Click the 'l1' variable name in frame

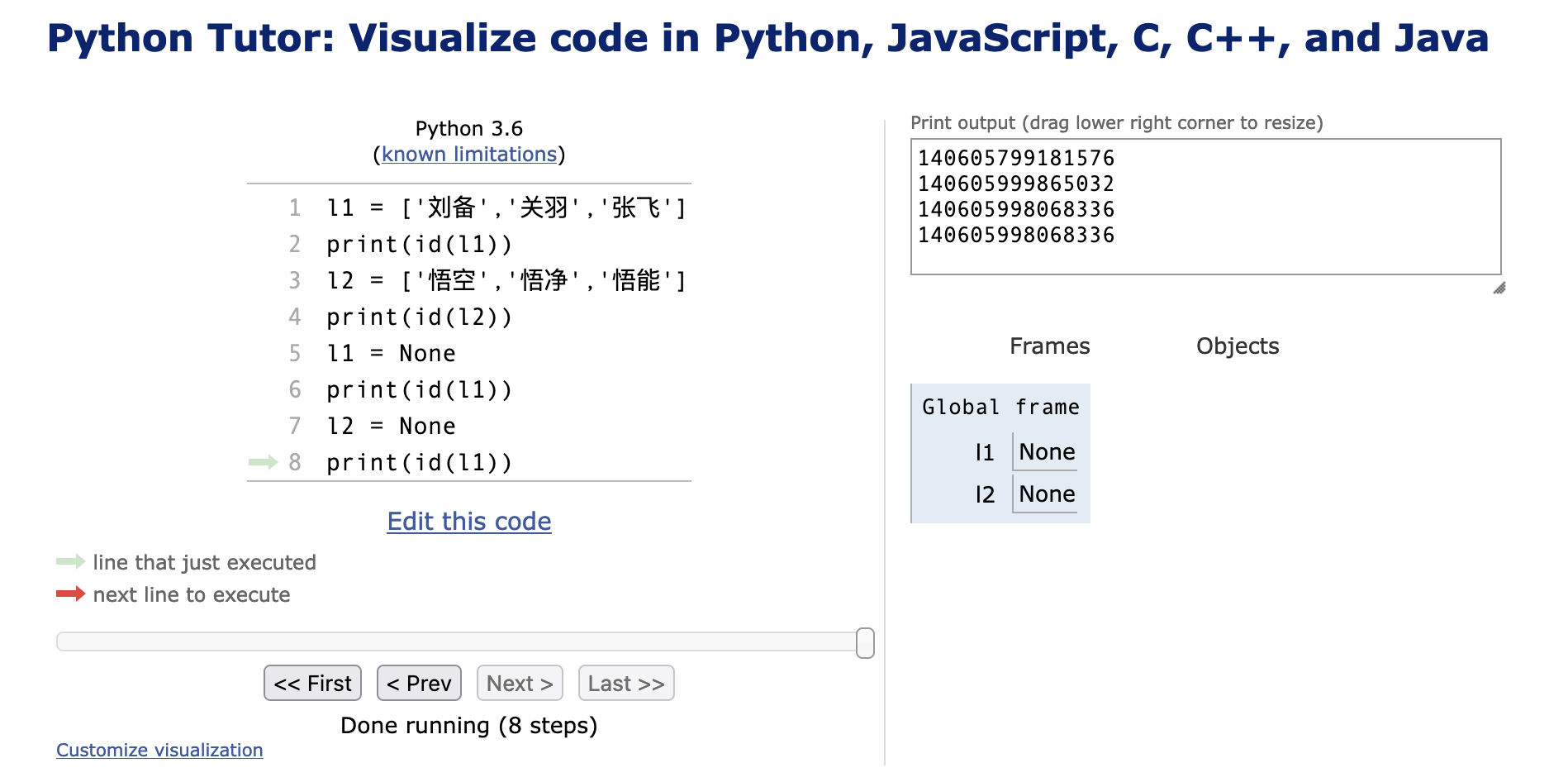coord(984,452)
